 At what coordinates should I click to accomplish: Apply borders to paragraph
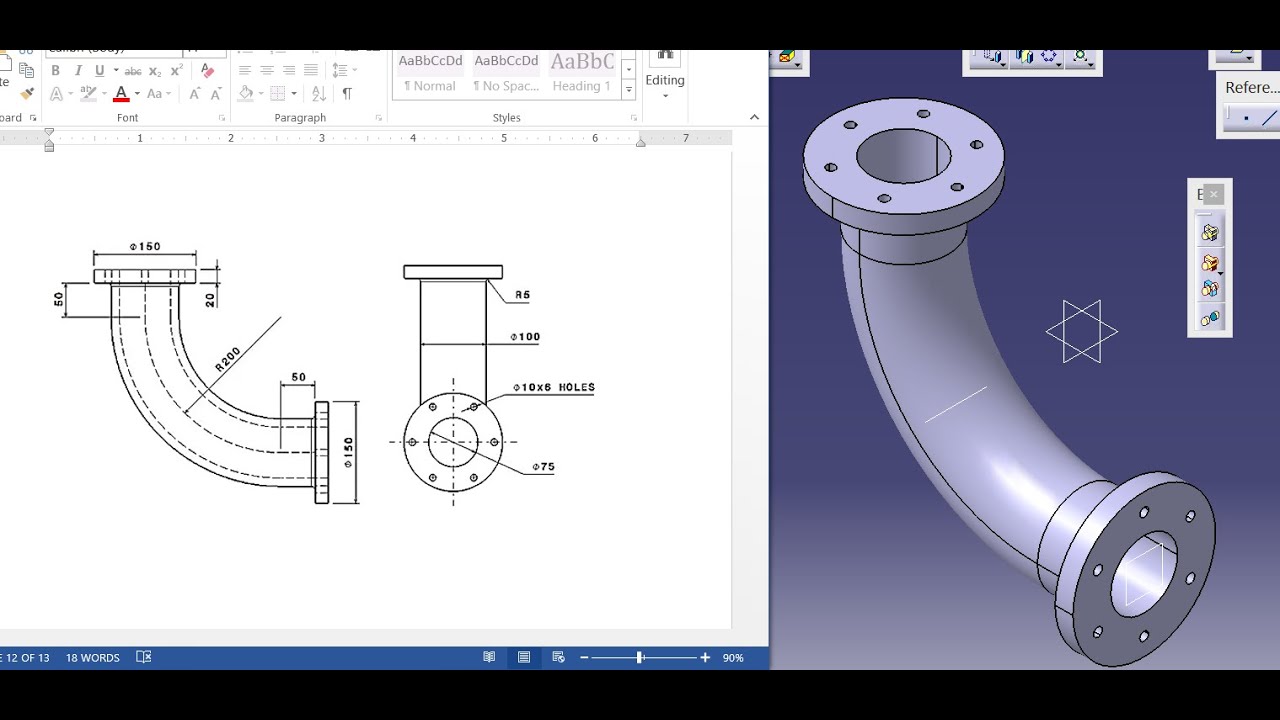(278, 93)
